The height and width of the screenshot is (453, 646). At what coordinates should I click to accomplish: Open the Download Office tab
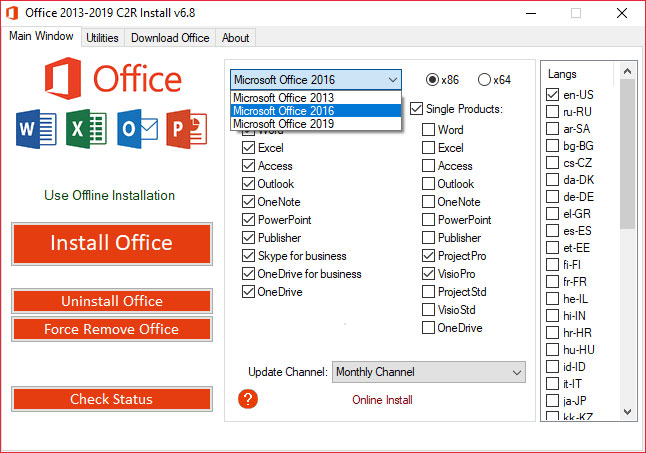click(170, 38)
